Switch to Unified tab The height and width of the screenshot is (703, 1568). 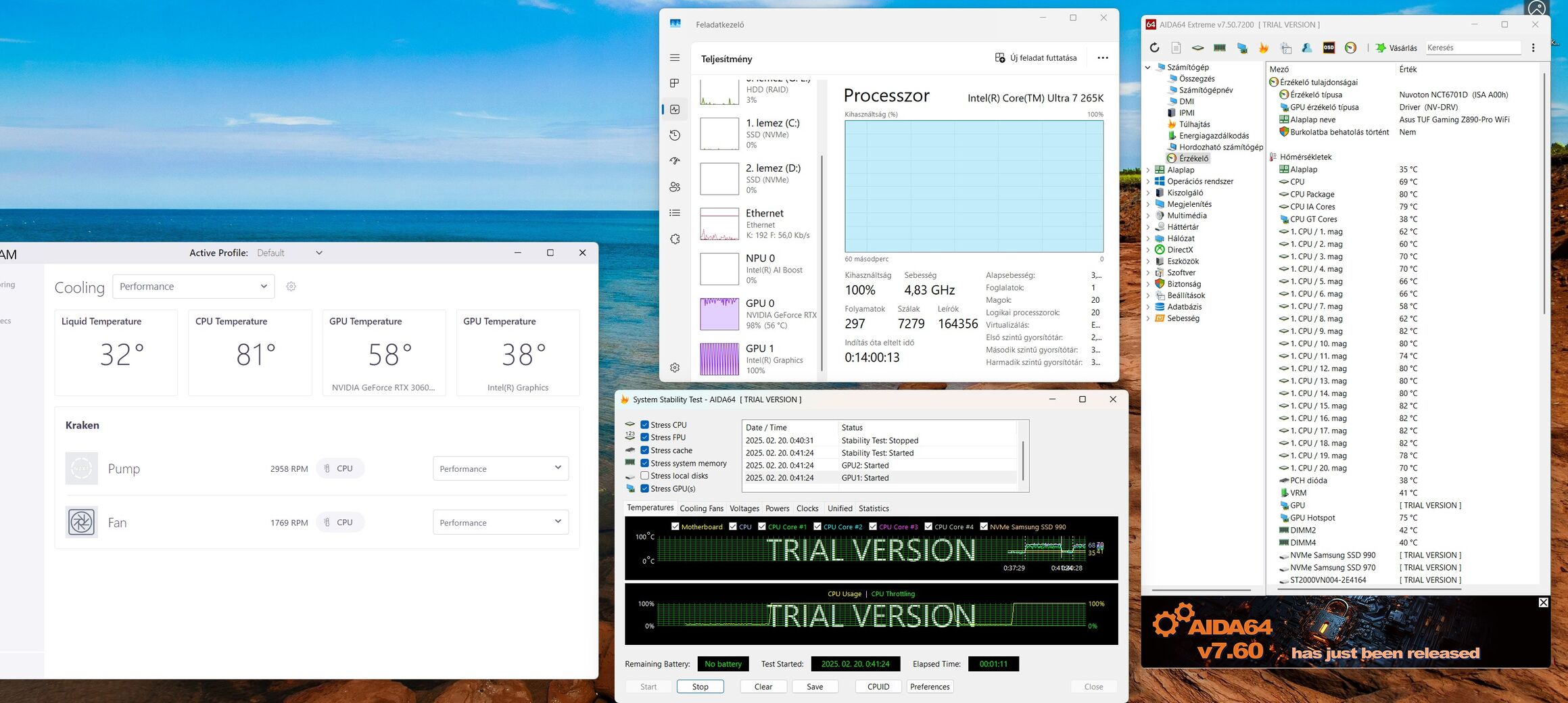pyautogui.click(x=840, y=508)
